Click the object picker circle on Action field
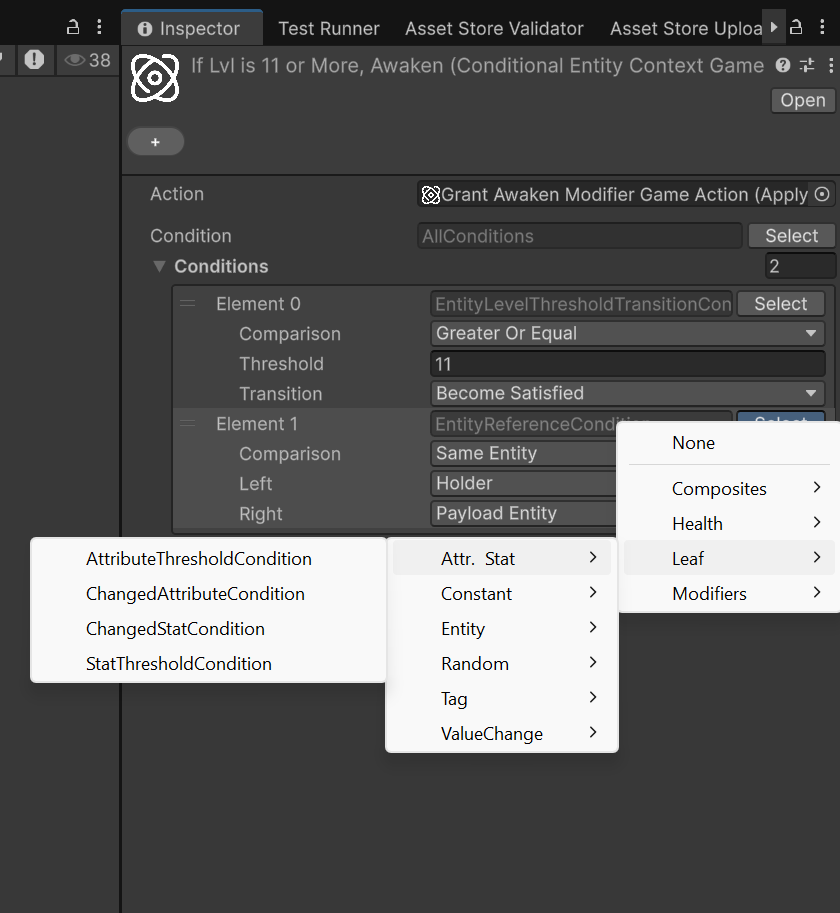This screenshot has width=840, height=913. point(822,194)
